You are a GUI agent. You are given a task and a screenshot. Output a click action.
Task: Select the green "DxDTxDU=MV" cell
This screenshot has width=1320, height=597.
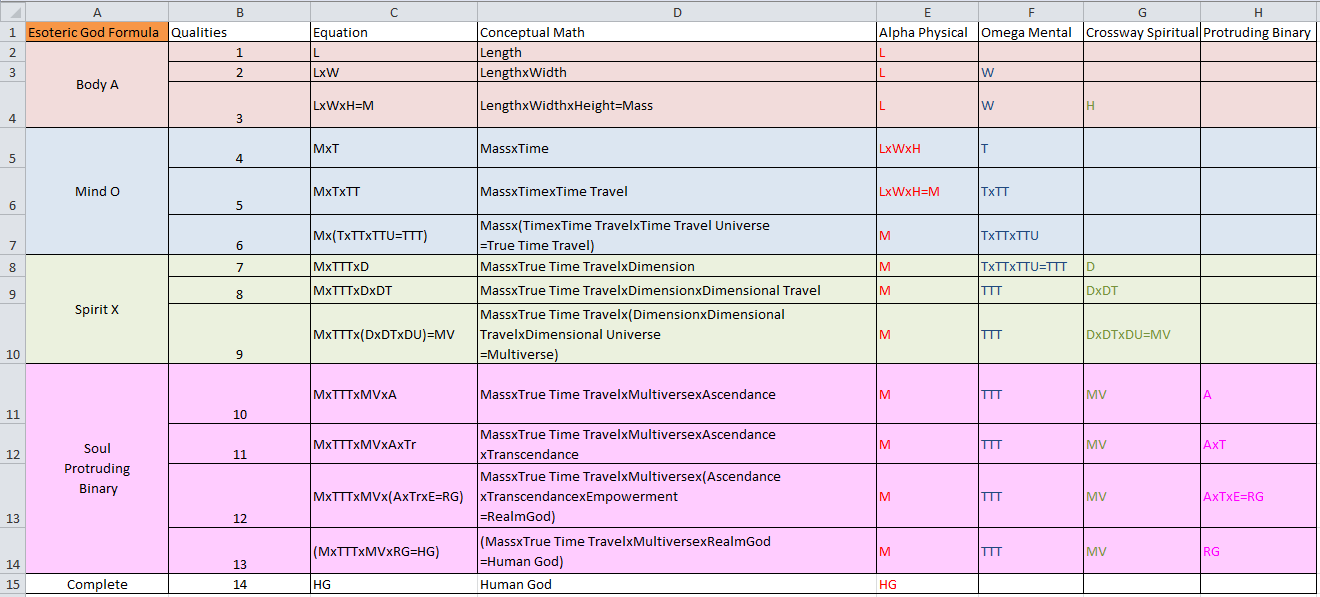tap(1141, 334)
